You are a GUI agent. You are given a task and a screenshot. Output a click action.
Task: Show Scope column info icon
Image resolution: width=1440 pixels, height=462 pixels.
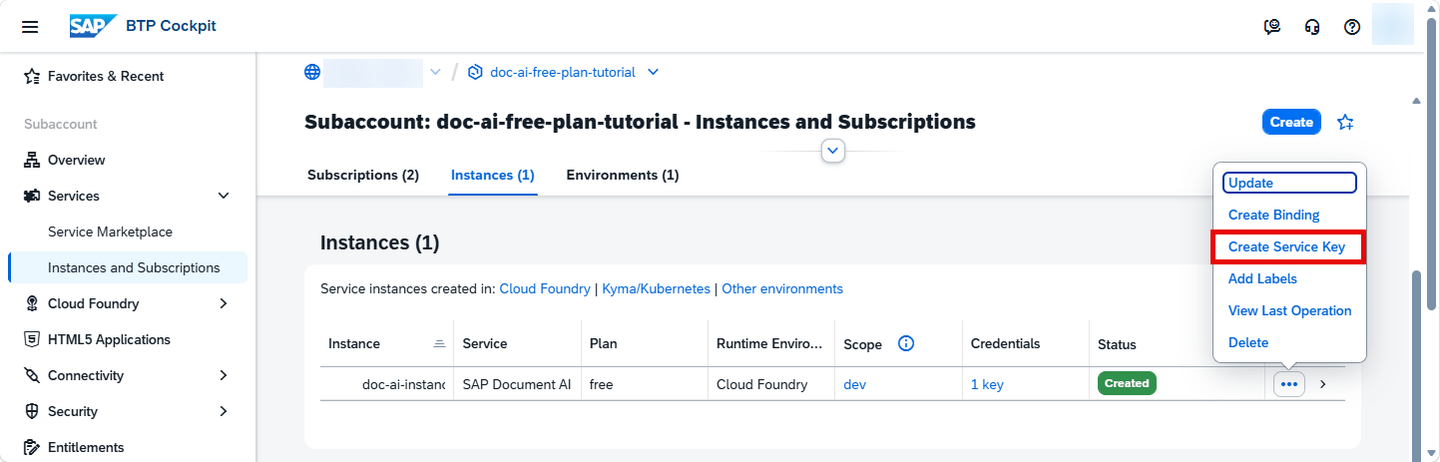(x=906, y=343)
